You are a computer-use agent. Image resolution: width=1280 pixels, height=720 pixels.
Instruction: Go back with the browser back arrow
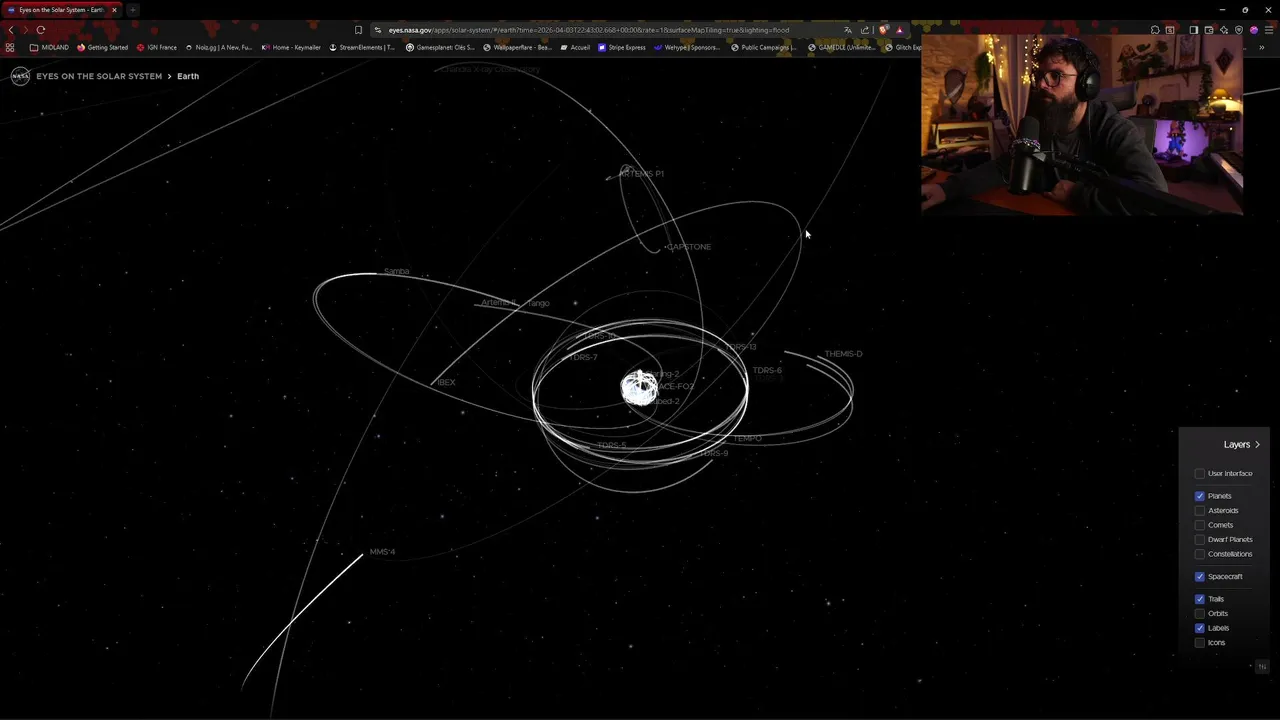click(x=11, y=30)
